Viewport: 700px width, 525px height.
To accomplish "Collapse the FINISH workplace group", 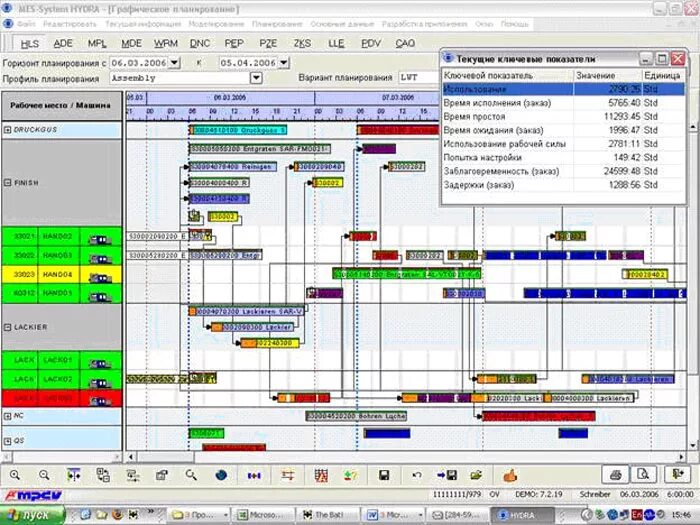I will pos(7,183).
